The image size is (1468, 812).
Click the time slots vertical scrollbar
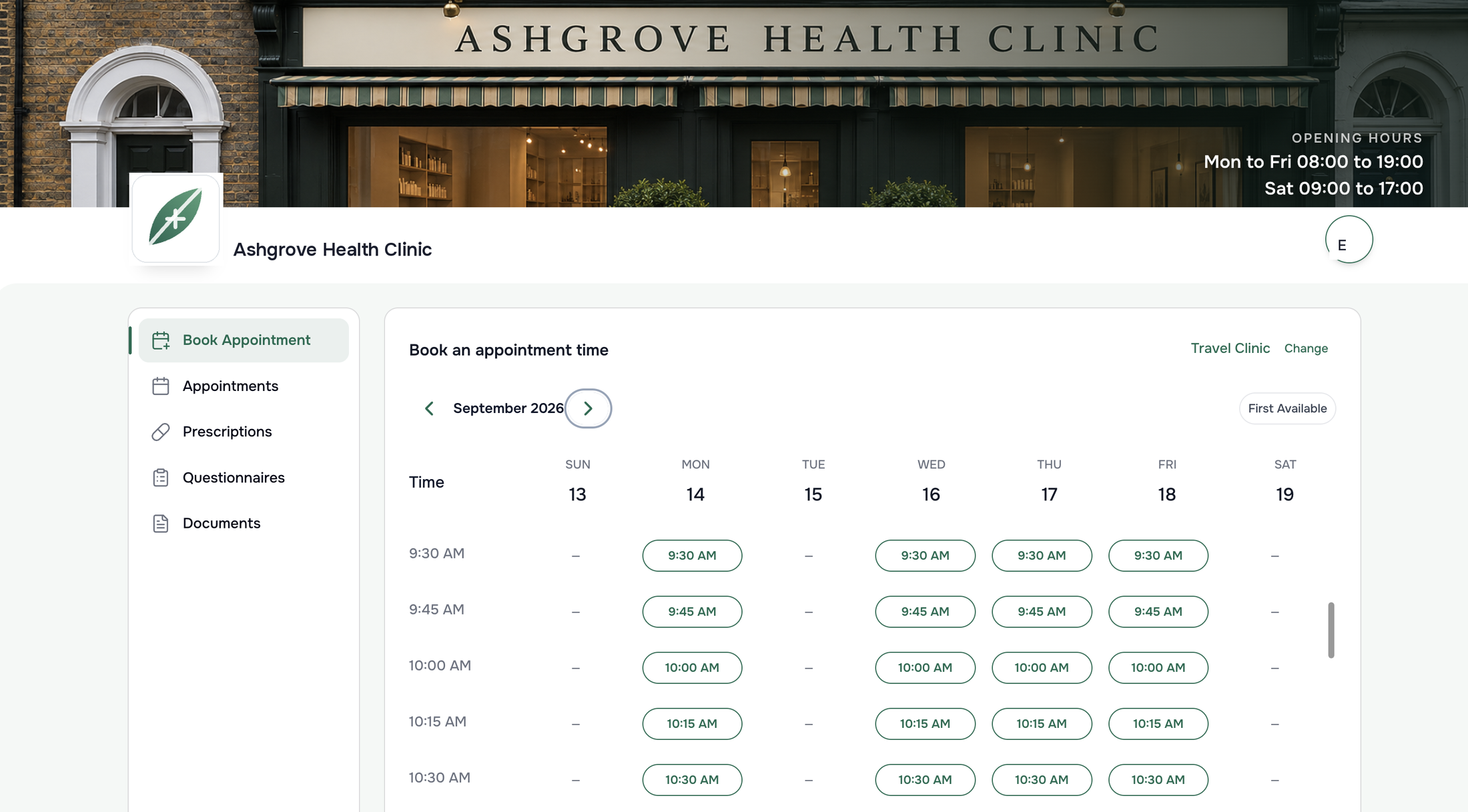click(x=1331, y=631)
